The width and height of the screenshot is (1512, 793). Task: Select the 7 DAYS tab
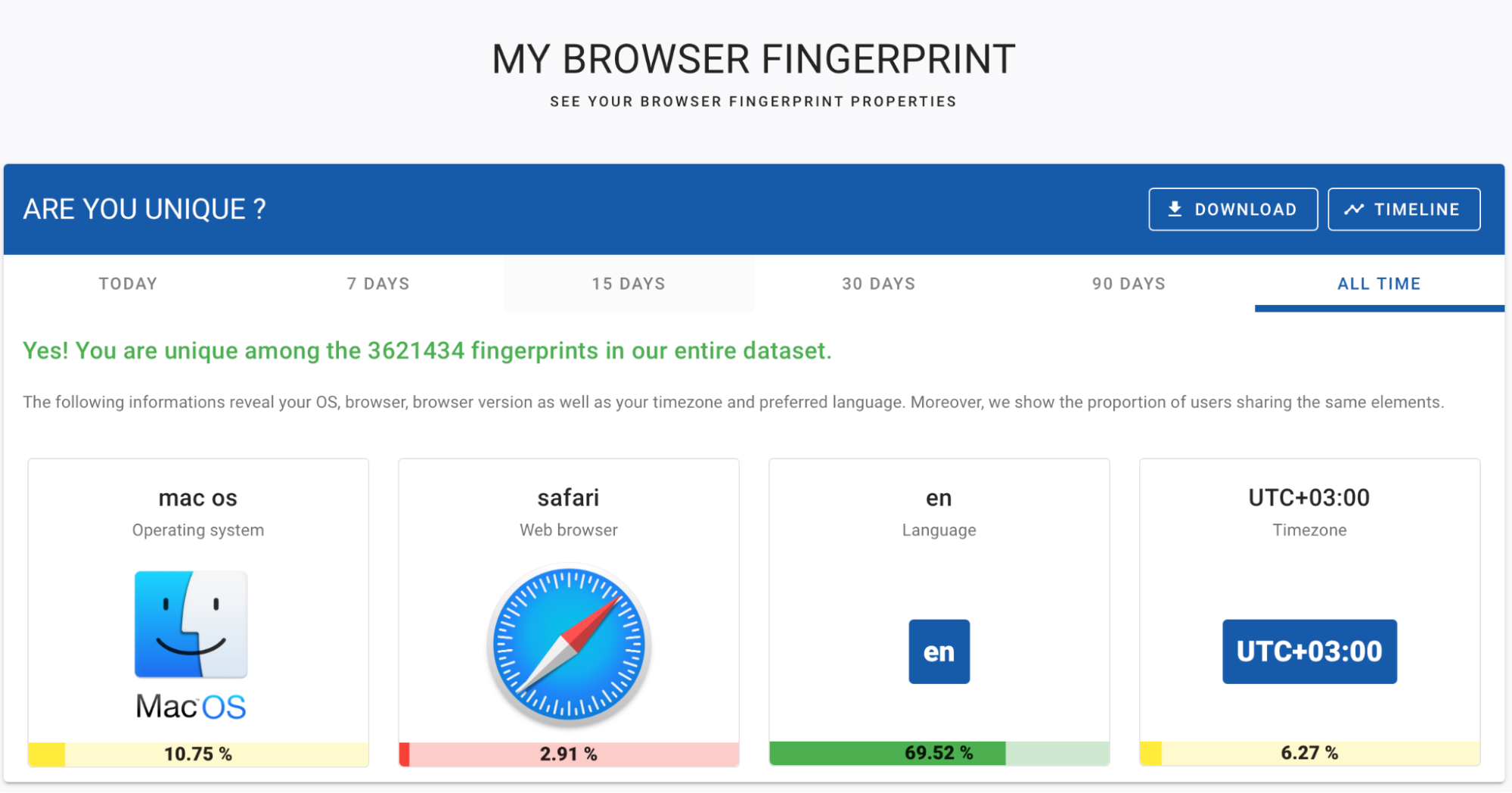378,284
